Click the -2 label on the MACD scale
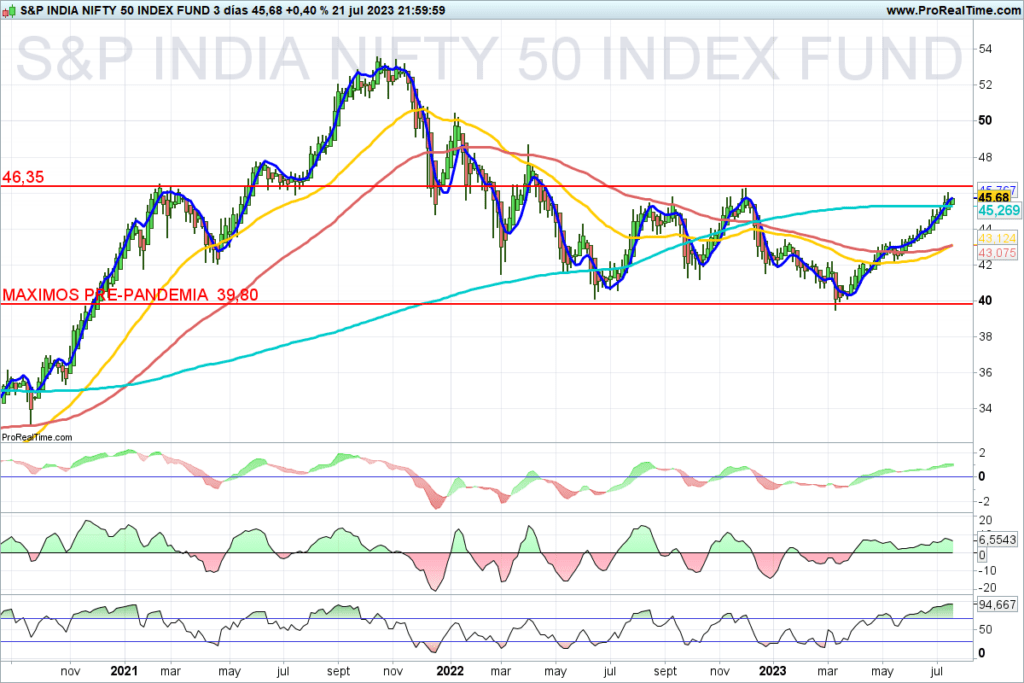 [982, 501]
